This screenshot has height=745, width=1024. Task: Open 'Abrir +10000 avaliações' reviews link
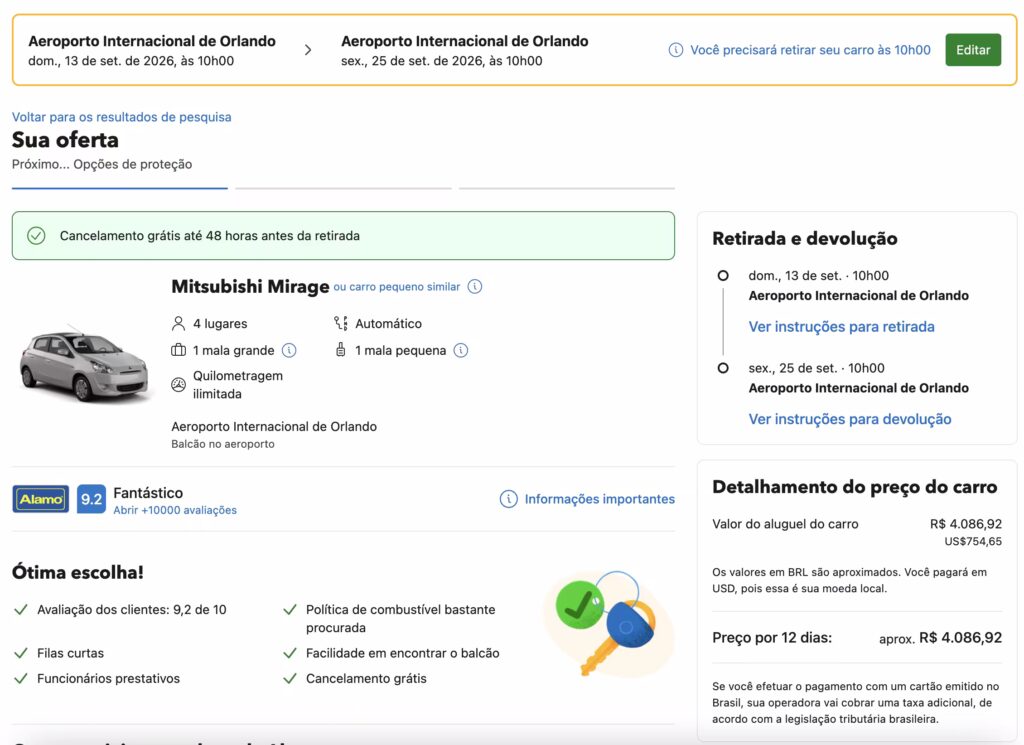click(x=175, y=510)
